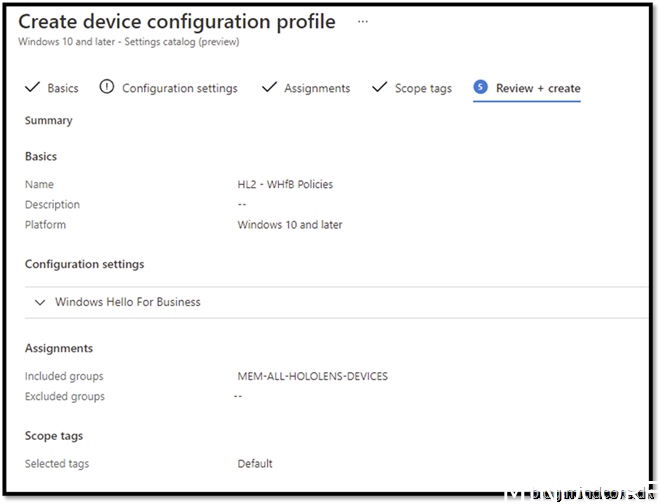Click the Create device configuration profile title

point(177,22)
